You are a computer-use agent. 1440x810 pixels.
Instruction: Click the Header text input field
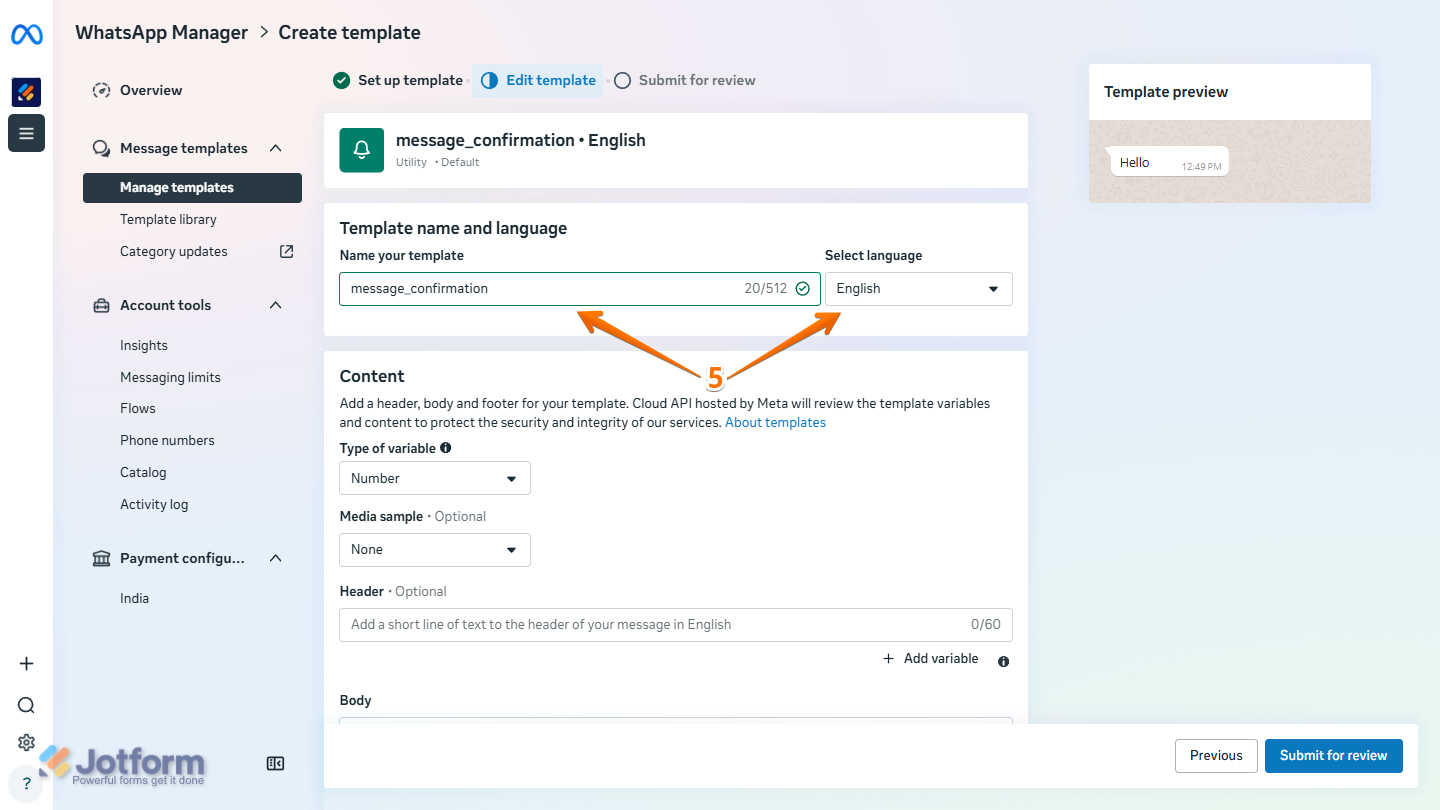click(676, 625)
